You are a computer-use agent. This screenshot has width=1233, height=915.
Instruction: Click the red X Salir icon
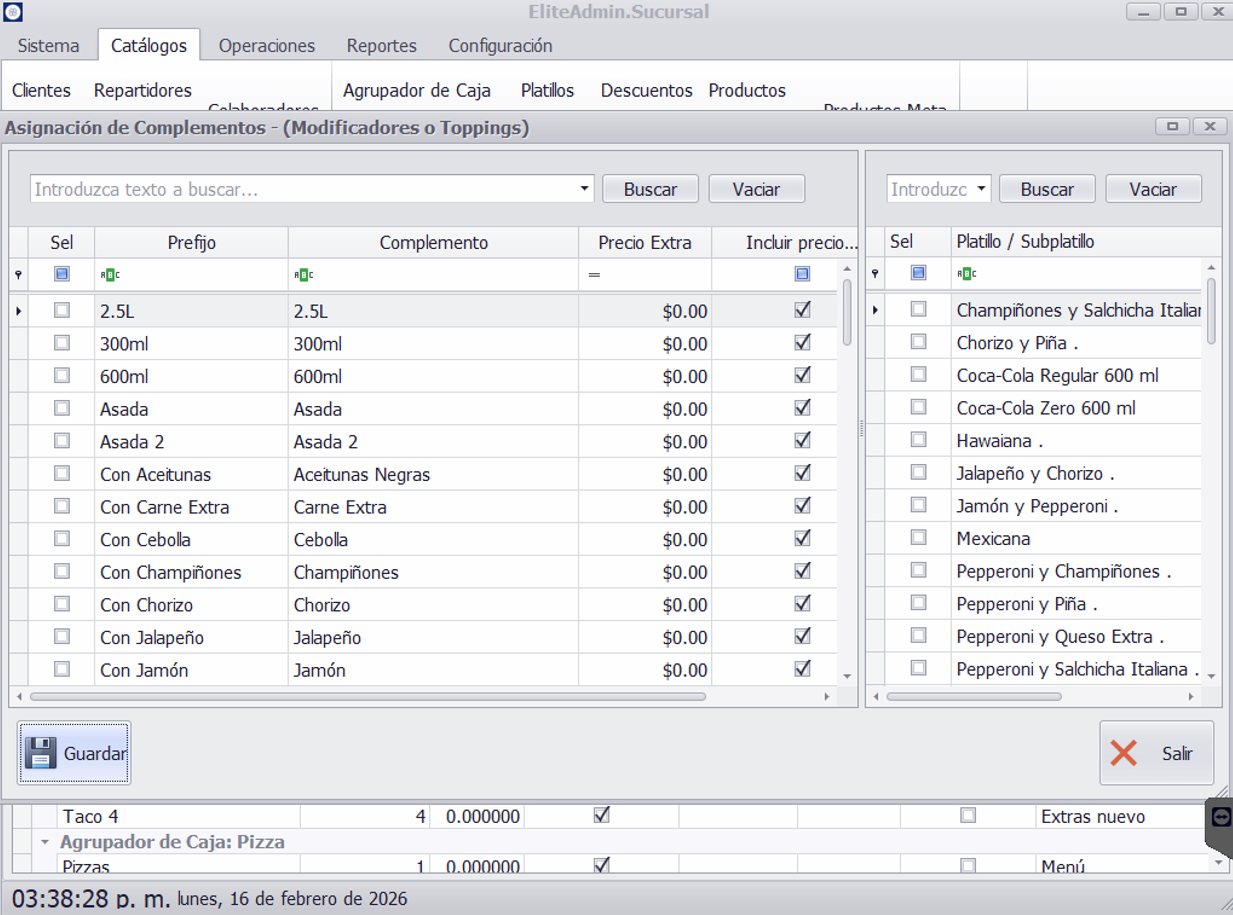click(1124, 753)
